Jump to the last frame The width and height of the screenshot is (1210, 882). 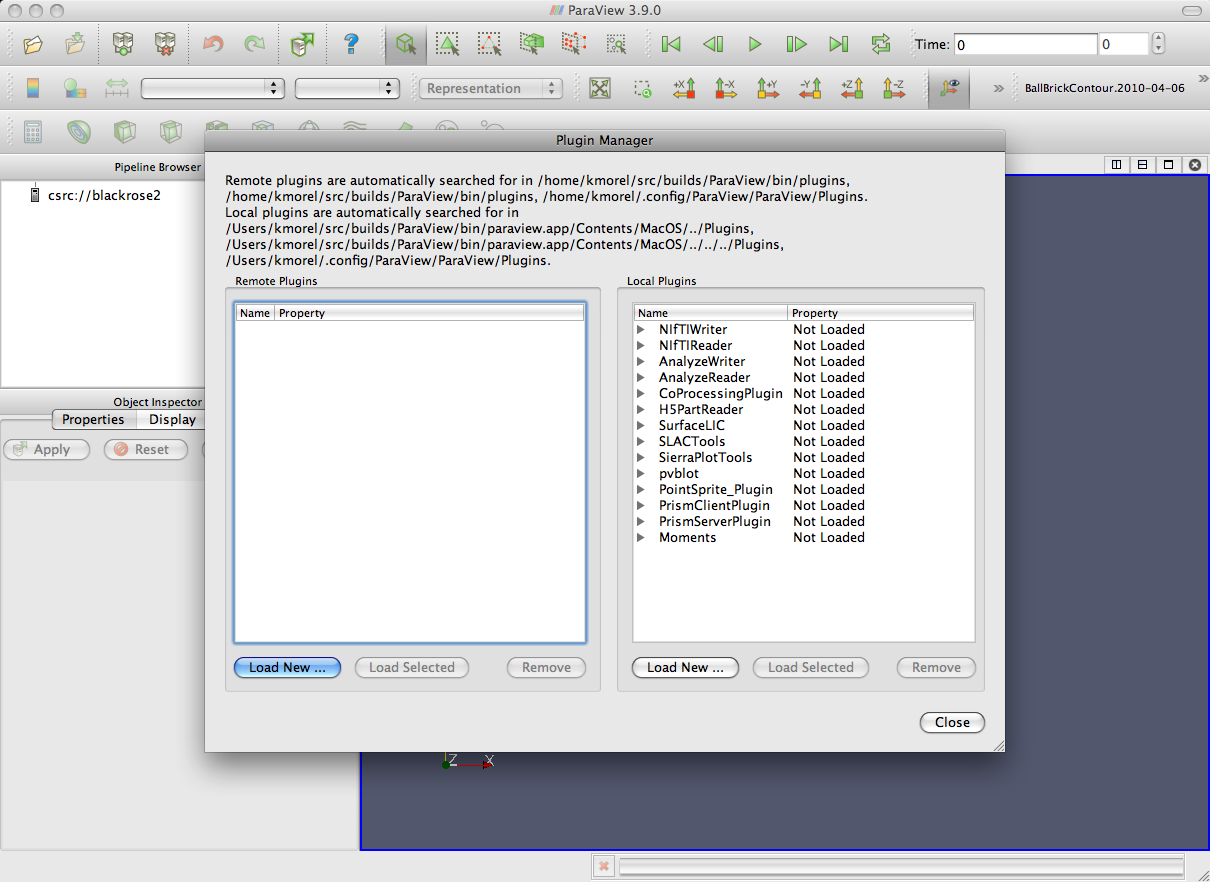(x=839, y=44)
